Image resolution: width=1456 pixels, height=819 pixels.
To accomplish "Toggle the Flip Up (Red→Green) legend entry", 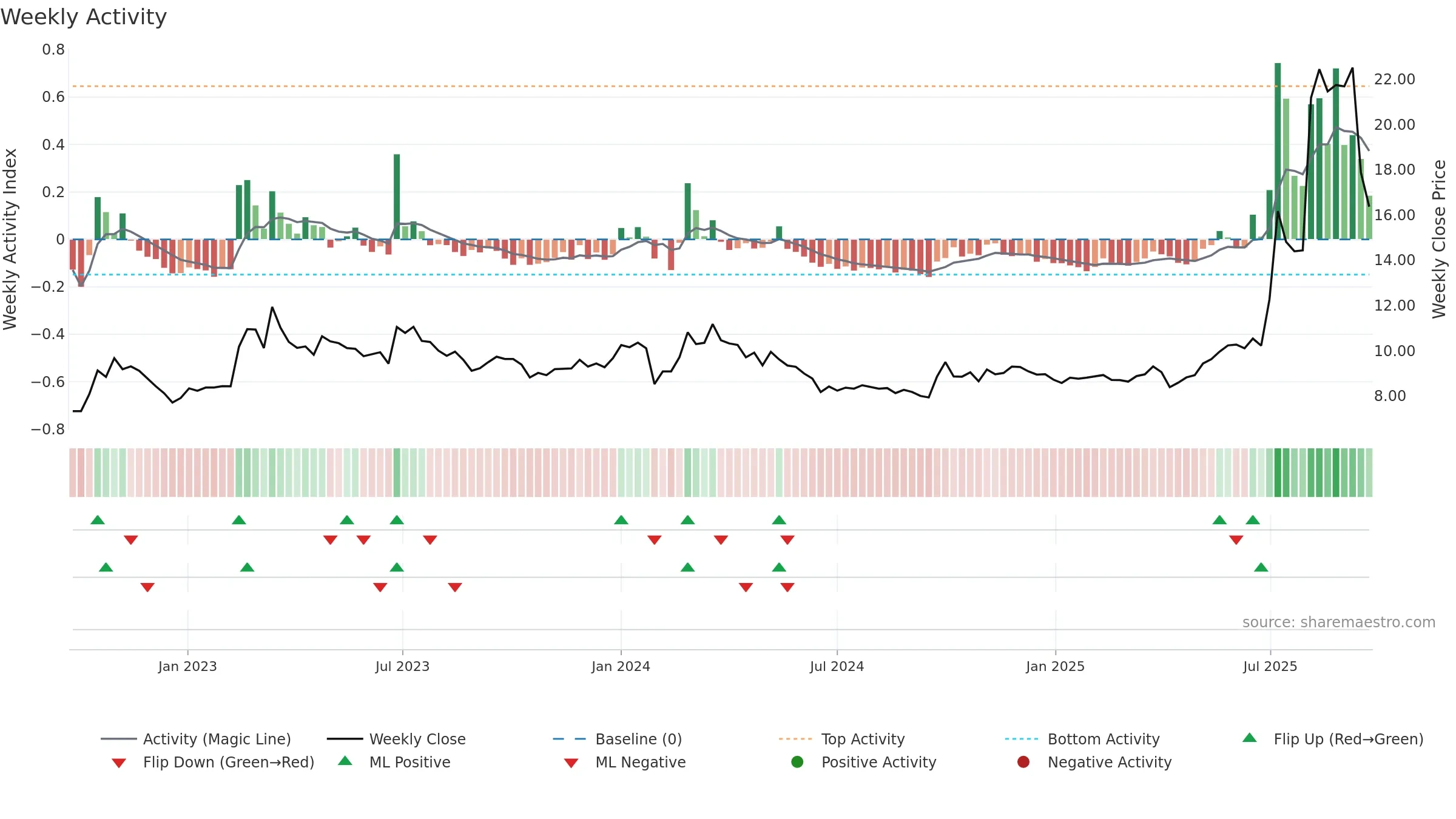I will (x=1332, y=739).
